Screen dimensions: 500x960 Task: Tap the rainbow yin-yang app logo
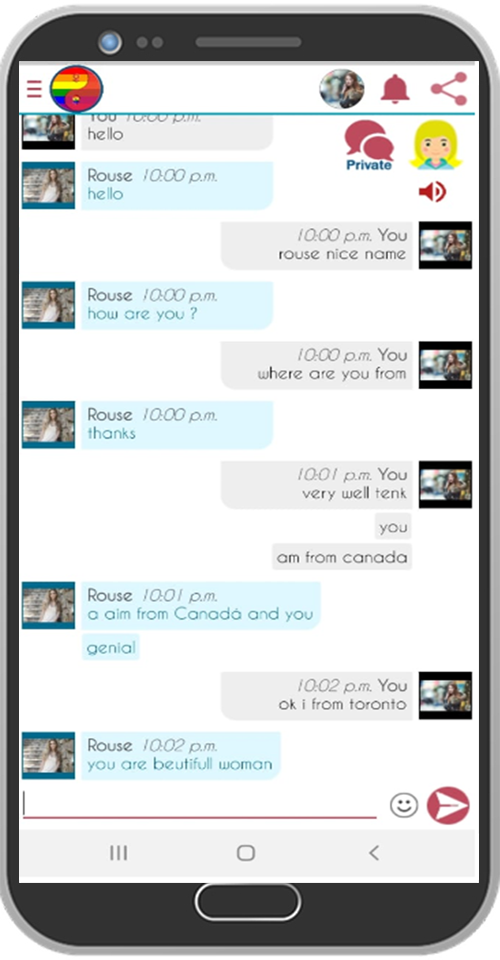click(76, 89)
